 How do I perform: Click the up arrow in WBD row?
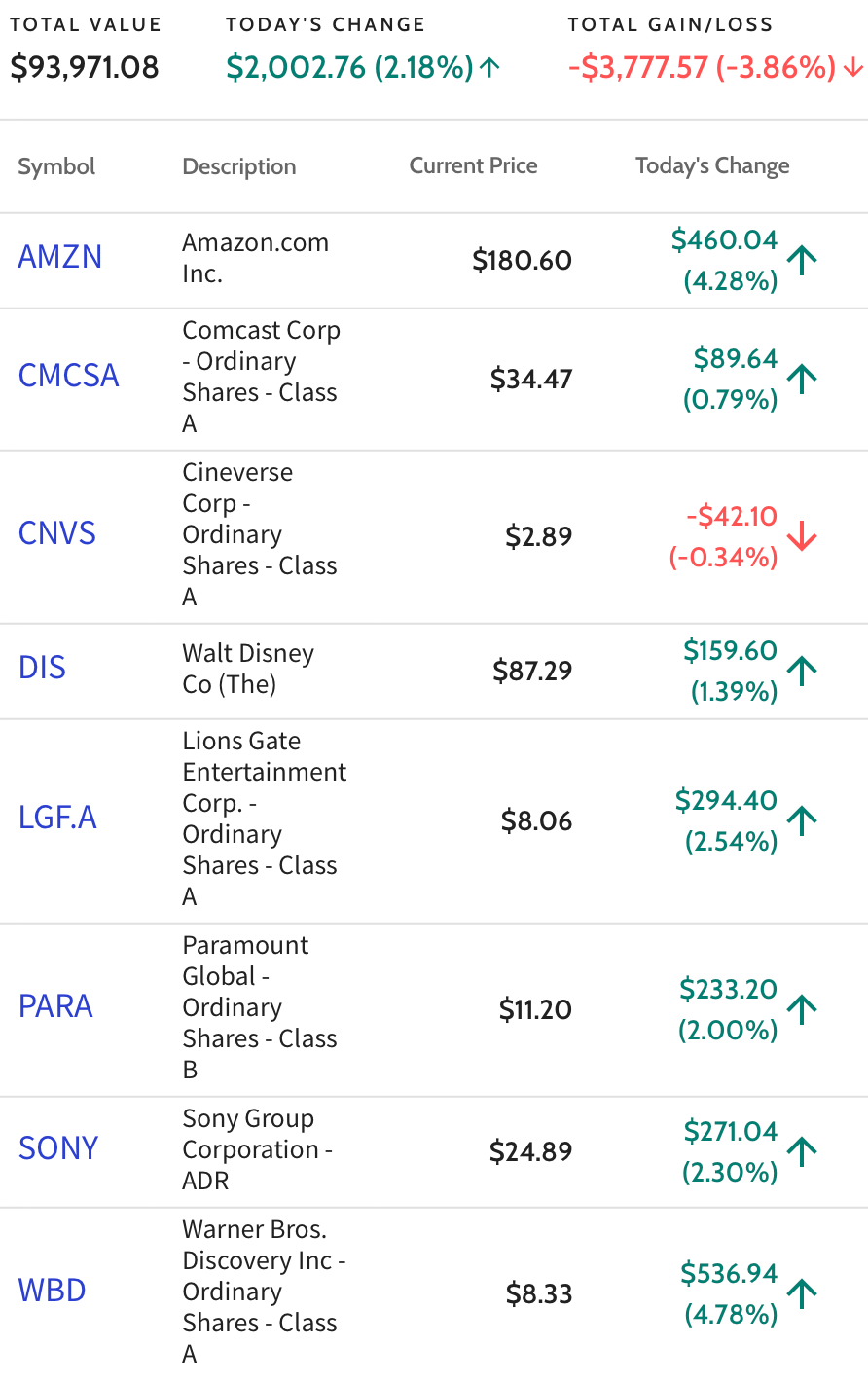[802, 1293]
